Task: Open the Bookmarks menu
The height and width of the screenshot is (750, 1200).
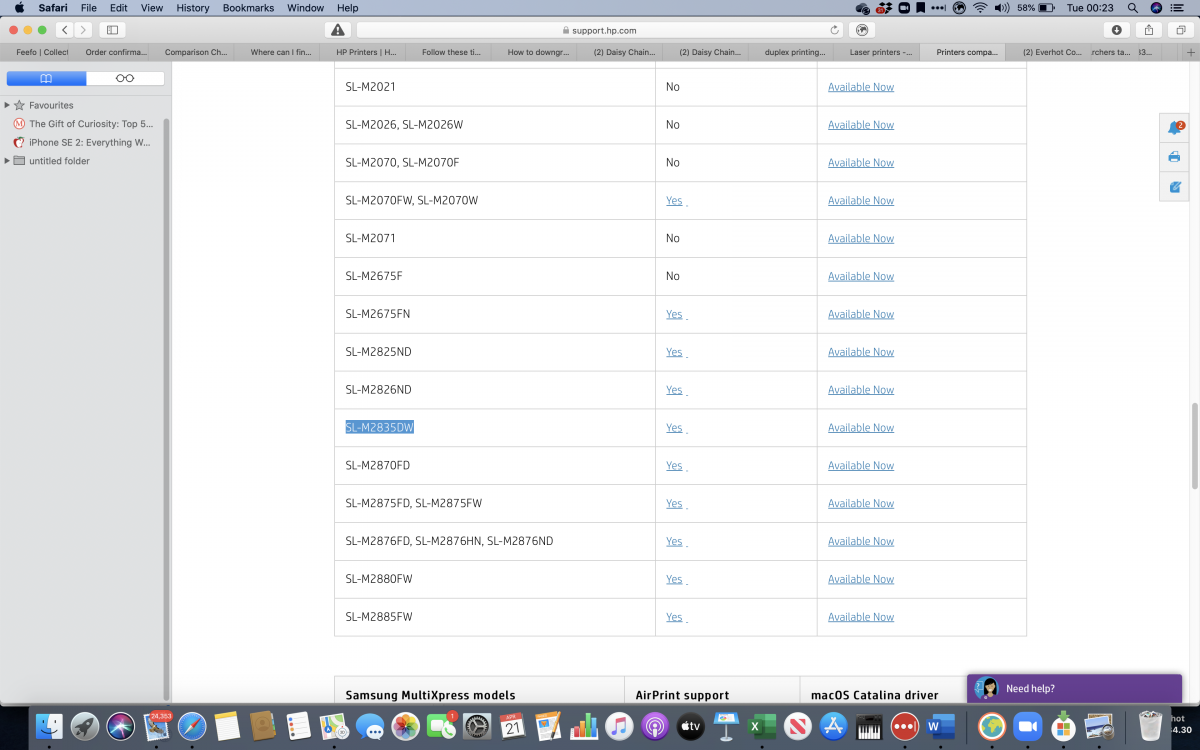Action: pyautogui.click(x=248, y=7)
